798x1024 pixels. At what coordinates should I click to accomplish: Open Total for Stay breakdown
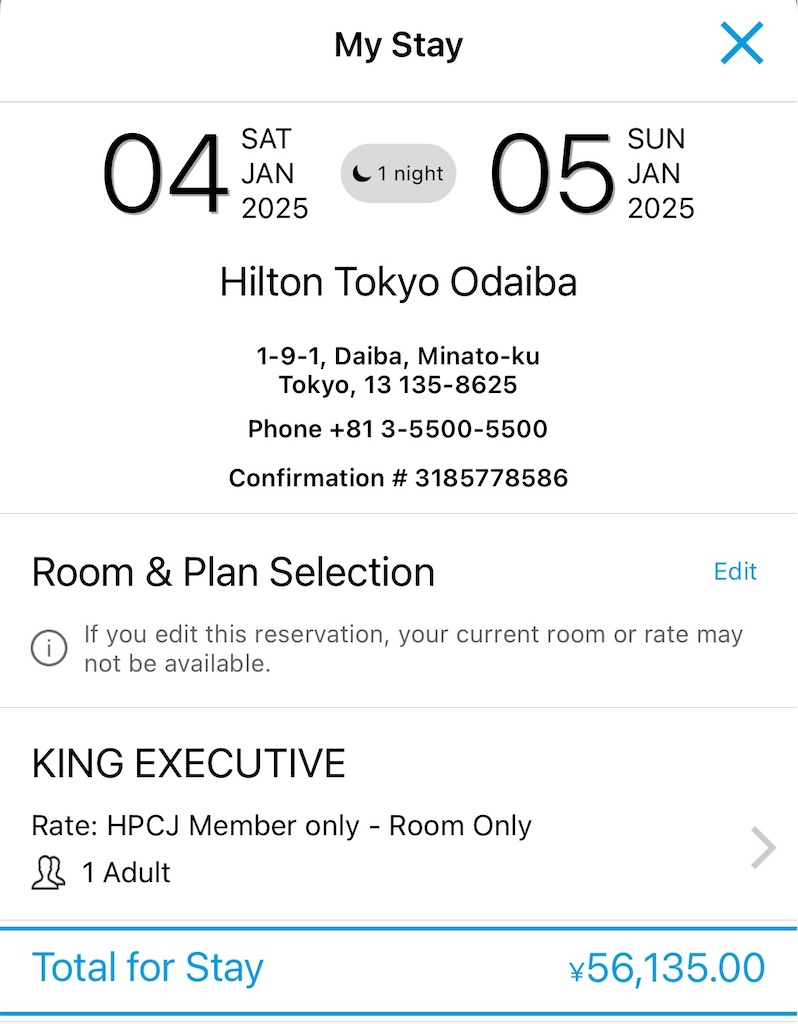click(398, 968)
